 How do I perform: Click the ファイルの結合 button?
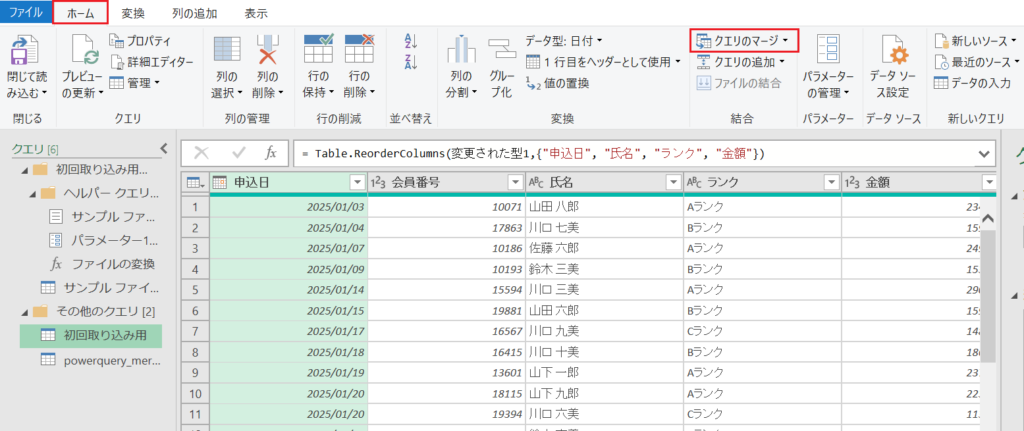coord(738,83)
